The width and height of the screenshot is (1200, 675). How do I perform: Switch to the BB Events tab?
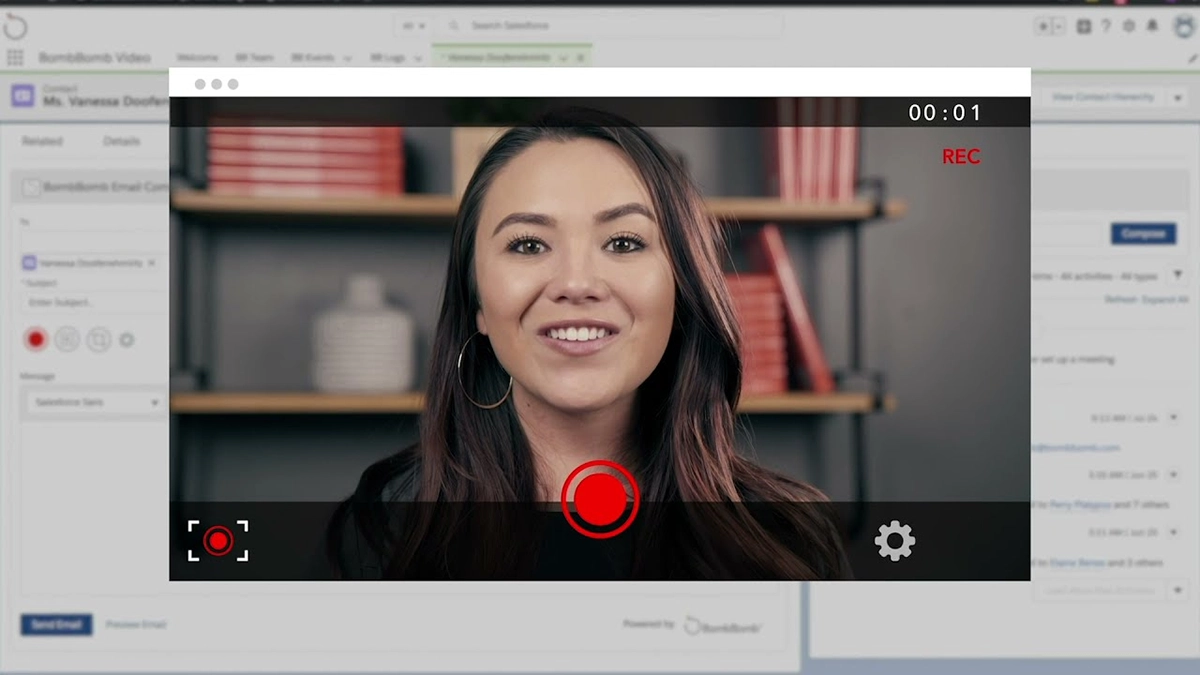313,58
